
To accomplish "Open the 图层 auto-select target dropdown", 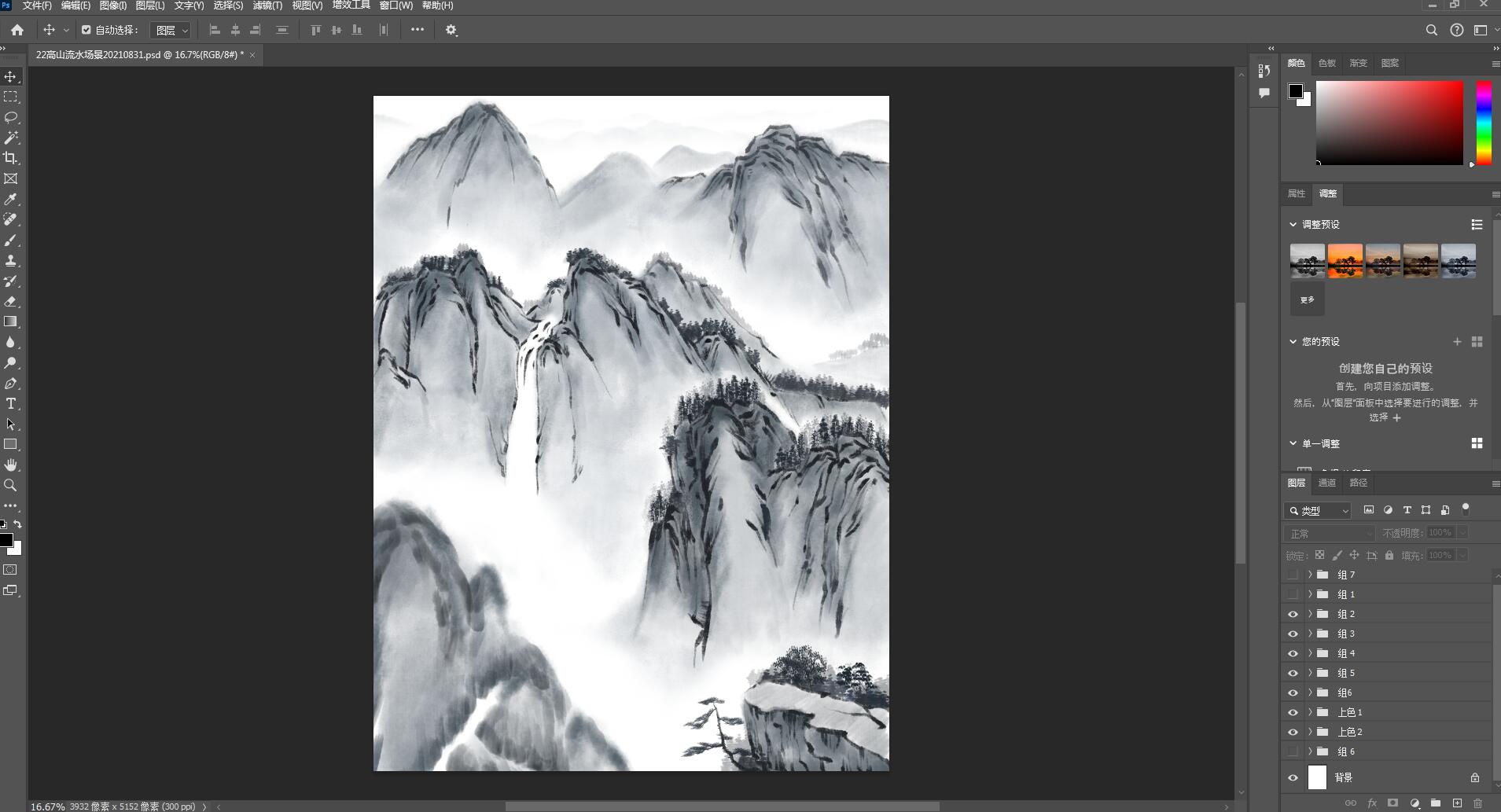I will pyautogui.click(x=171, y=30).
